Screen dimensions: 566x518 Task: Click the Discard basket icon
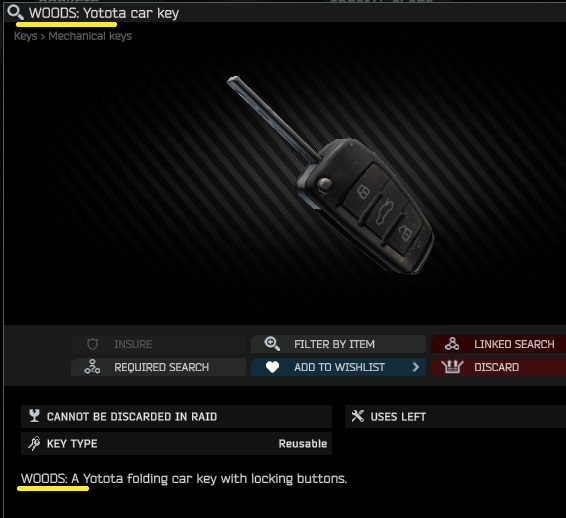coord(452,367)
